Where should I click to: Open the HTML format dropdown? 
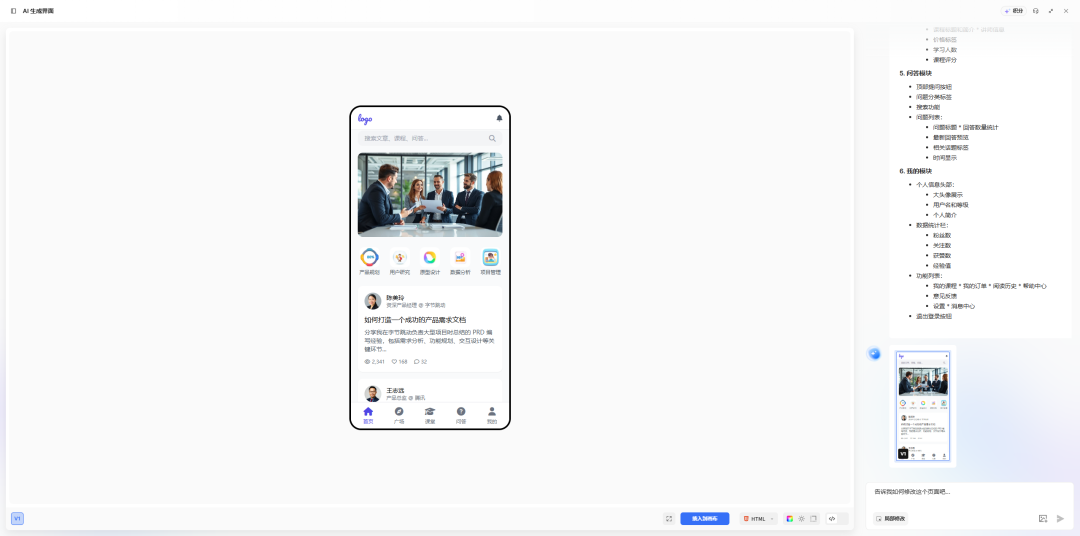click(x=758, y=519)
